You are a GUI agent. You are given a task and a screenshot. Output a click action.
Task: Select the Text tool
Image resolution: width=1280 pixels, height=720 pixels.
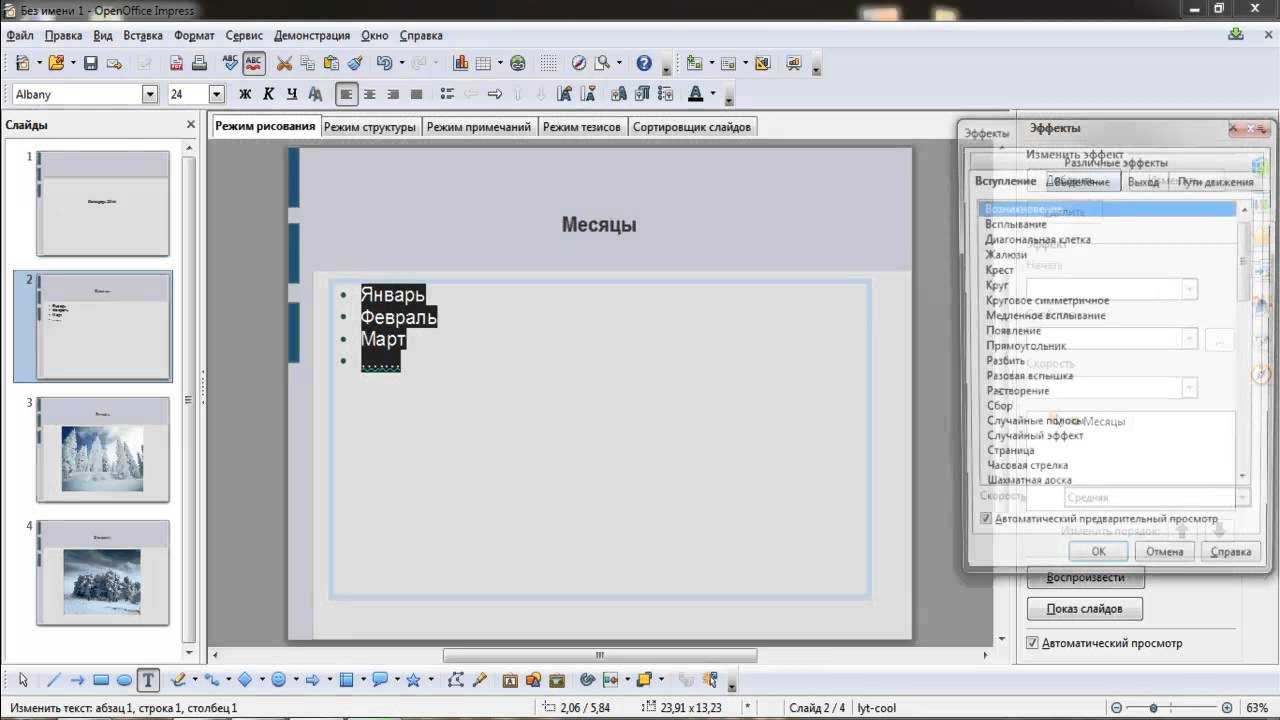pos(148,680)
